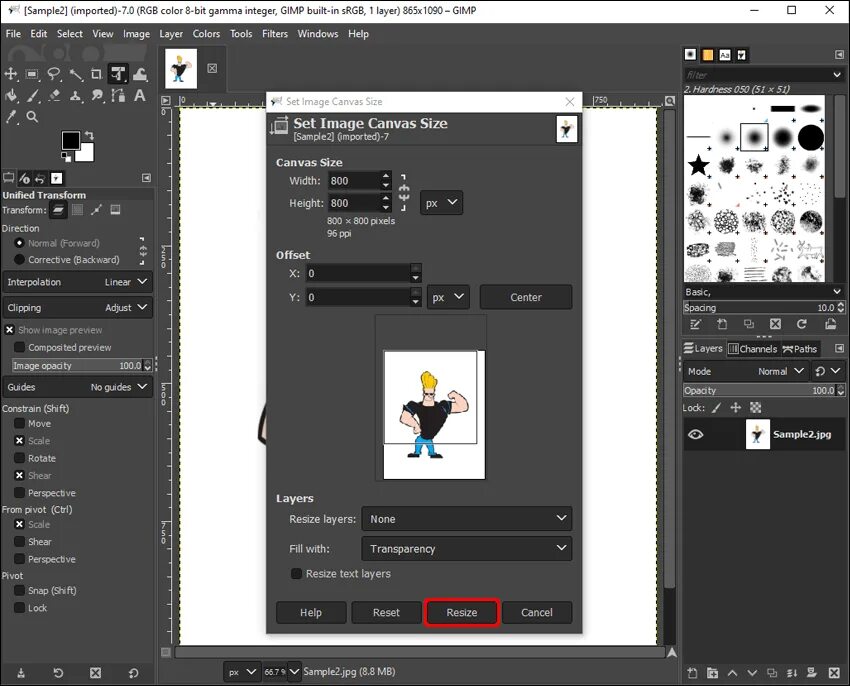Click the Raise layer up arrow icon
850x686 pixels.
(x=732, y=673)
